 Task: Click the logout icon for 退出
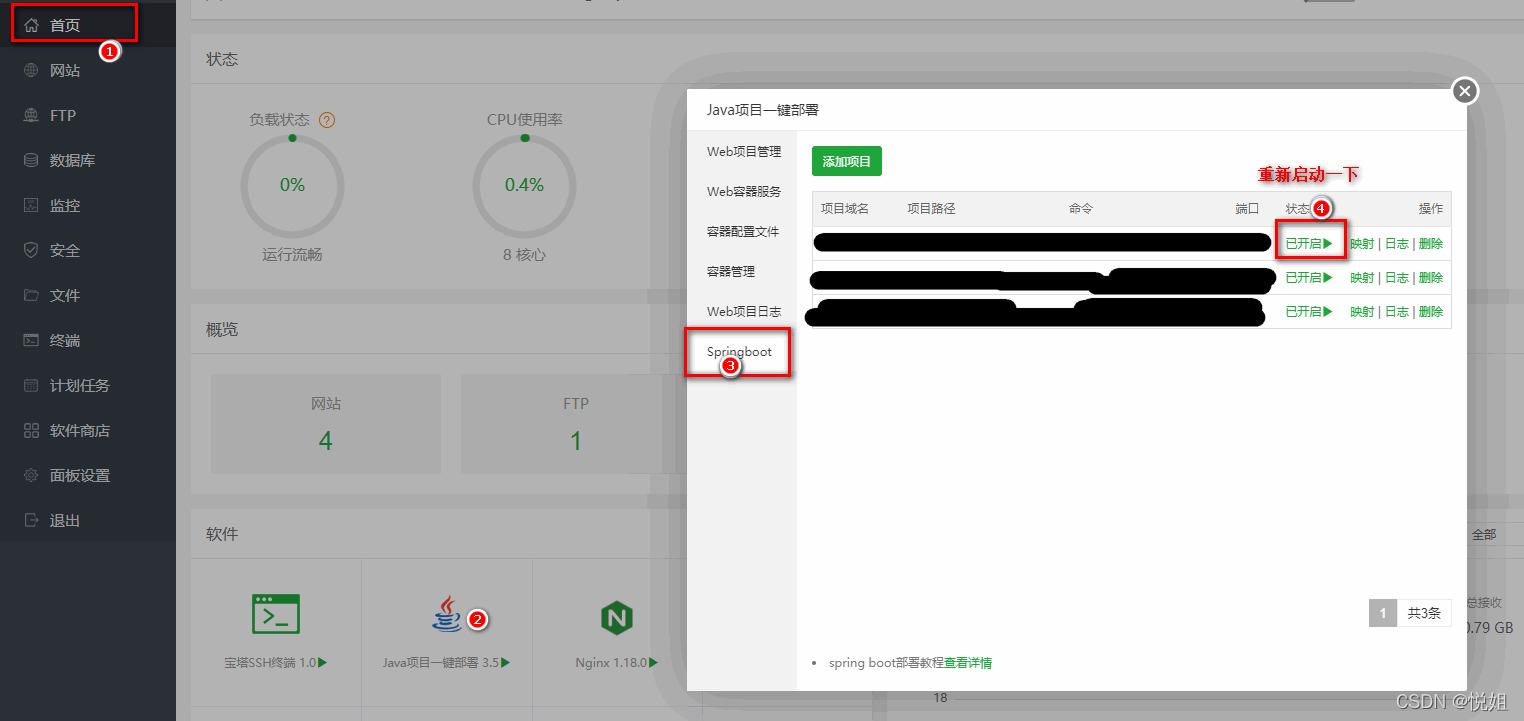[x=31, y=520]
